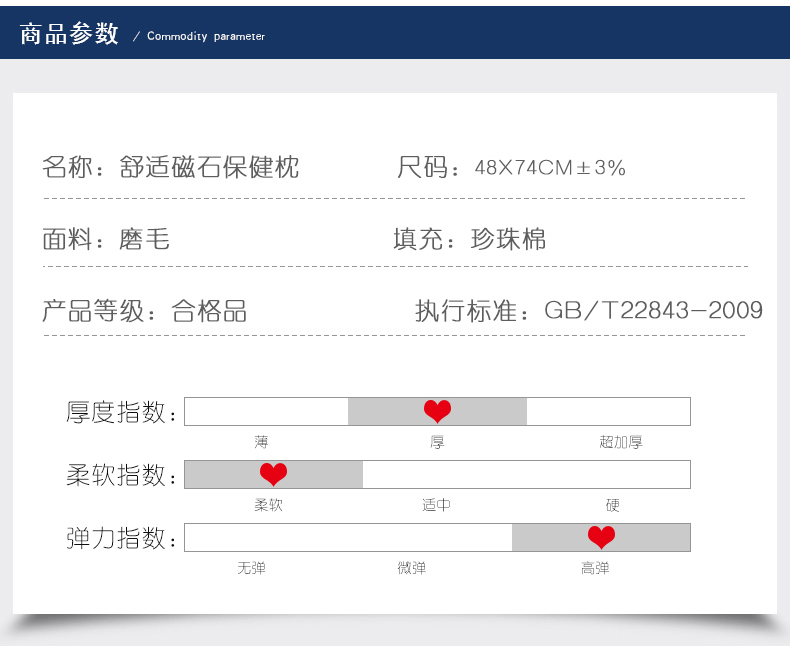Click the 高弹 elasticity label
The width and height of the screenshot is (790, 646).
coord(595,568)
